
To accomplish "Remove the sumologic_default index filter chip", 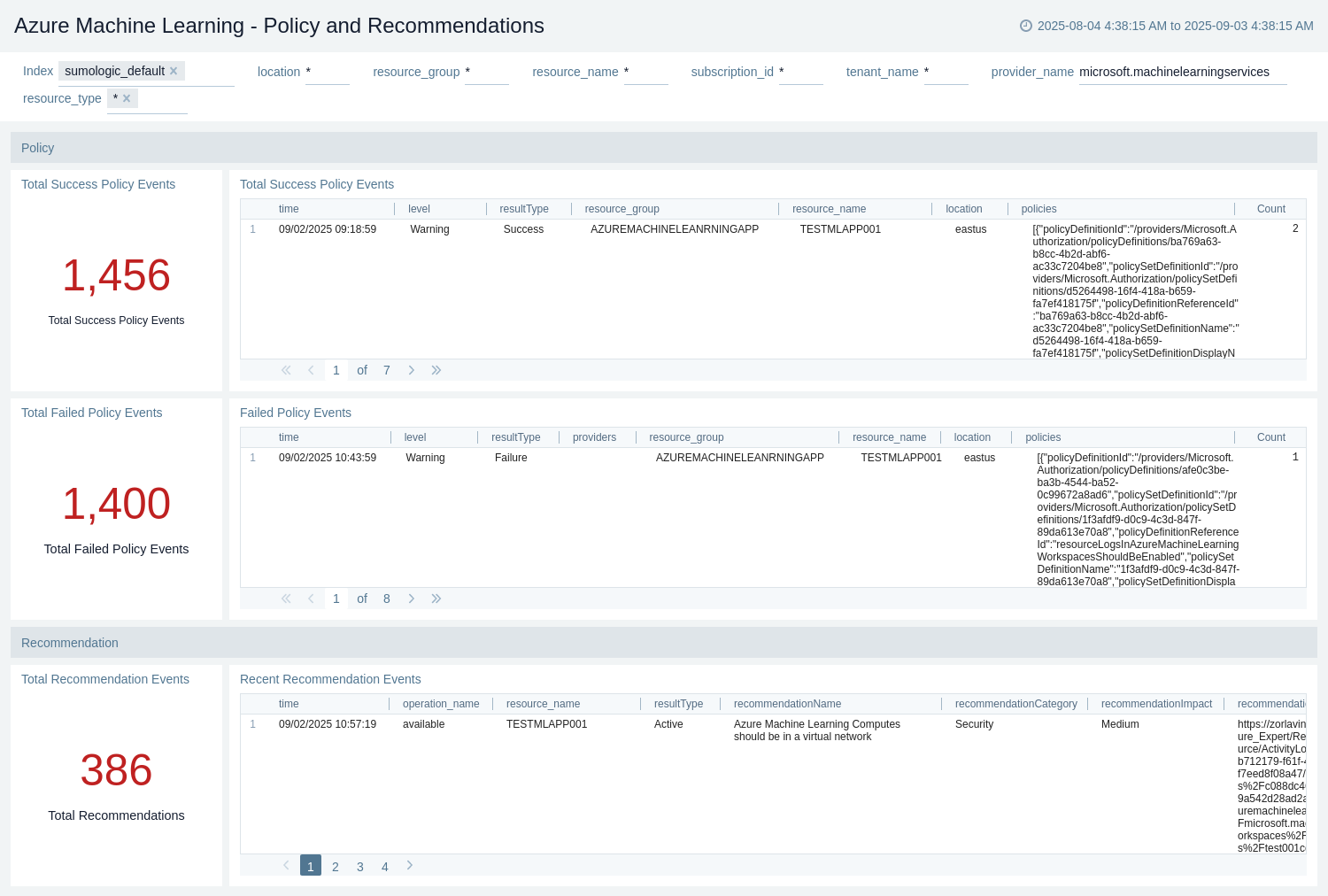I will 174,71.
